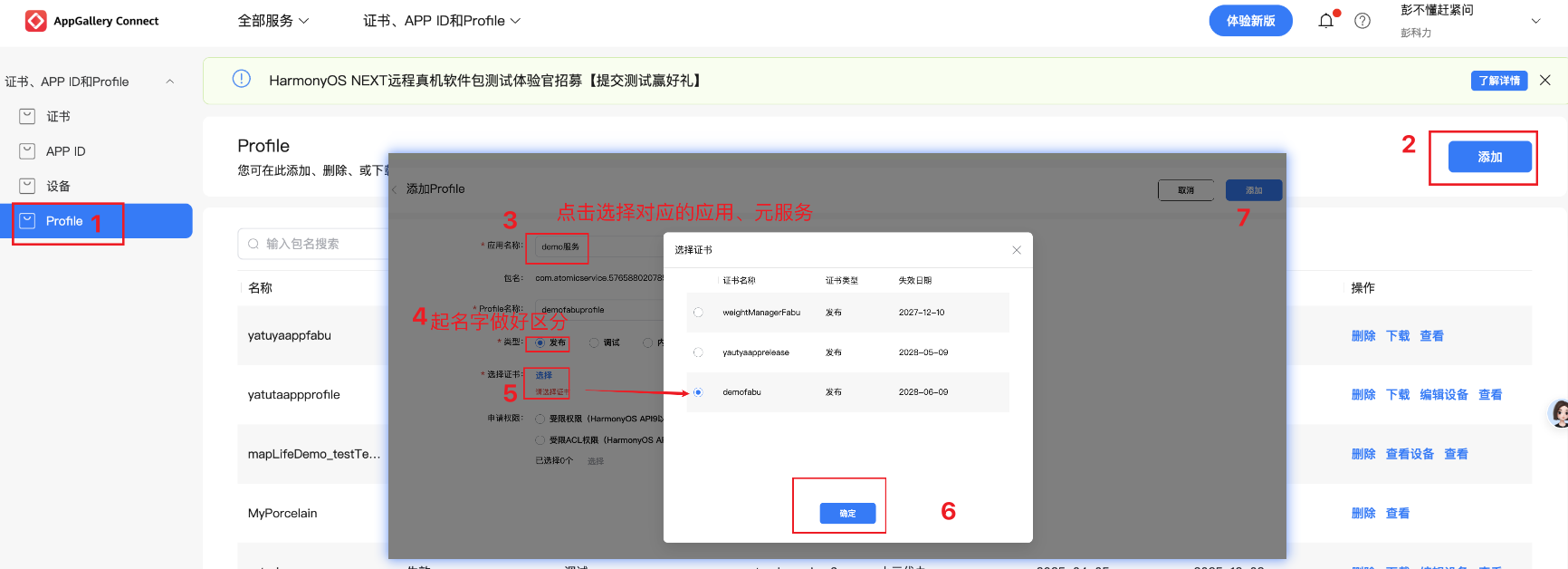Select the yautyaapprelease certificate radio
Image resolution: width=1568 pixels, height=569 pixels.
point(698,352)
